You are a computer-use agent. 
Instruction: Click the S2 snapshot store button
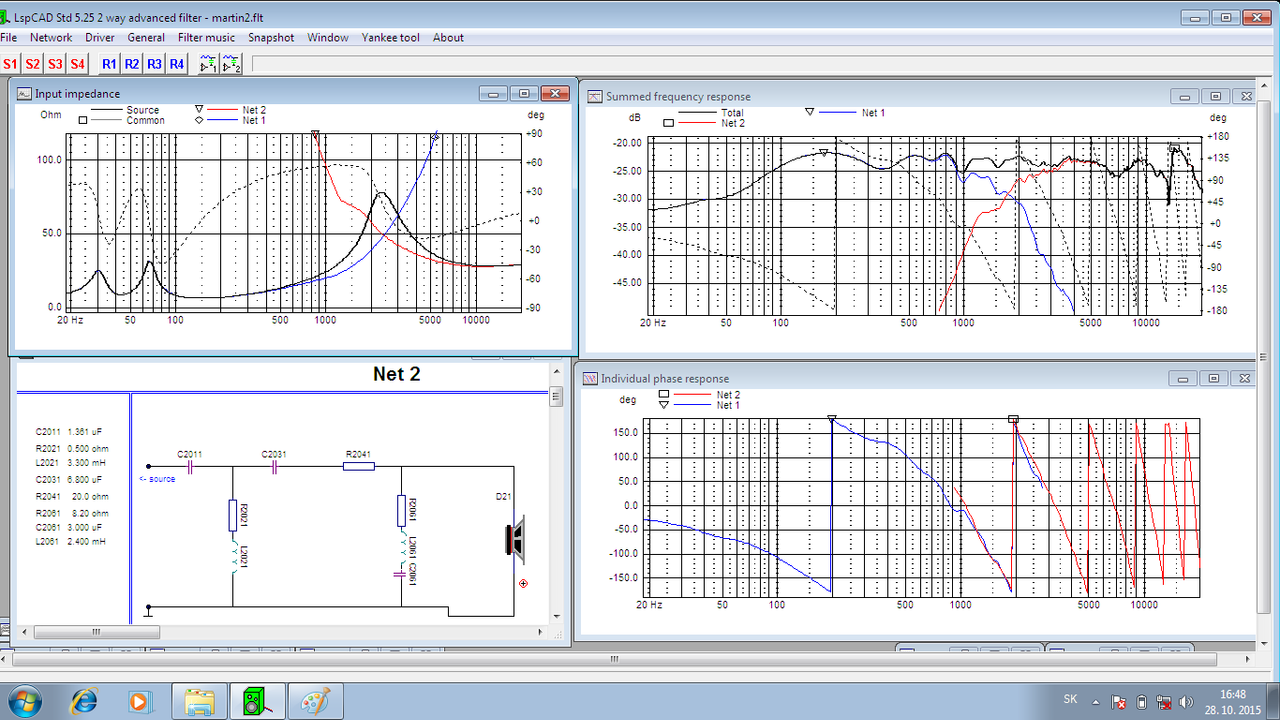(33, 64)
